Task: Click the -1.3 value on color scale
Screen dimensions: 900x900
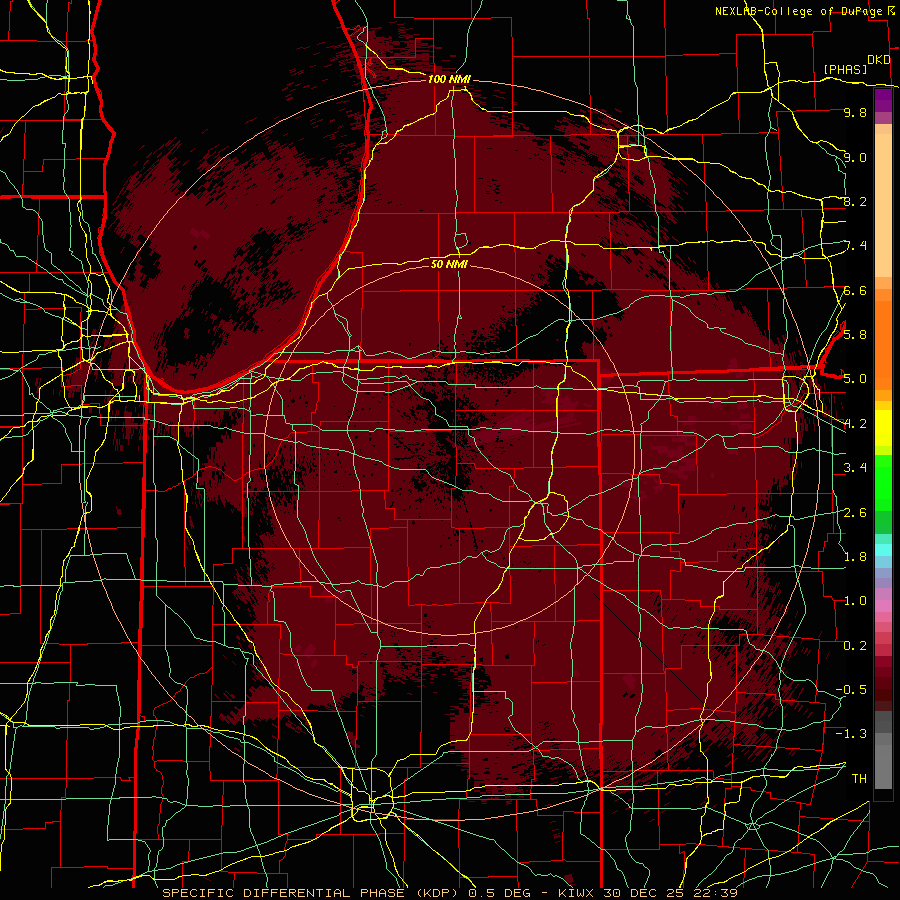Action: tap(851, 734)
